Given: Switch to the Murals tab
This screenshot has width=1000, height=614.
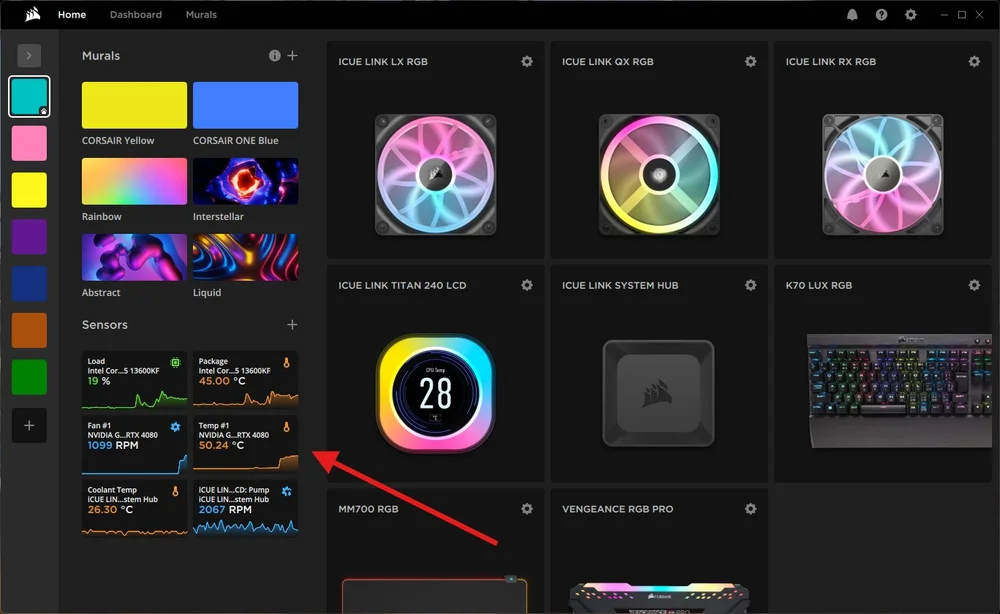Looking at the screenshot, I should (201, 15).
